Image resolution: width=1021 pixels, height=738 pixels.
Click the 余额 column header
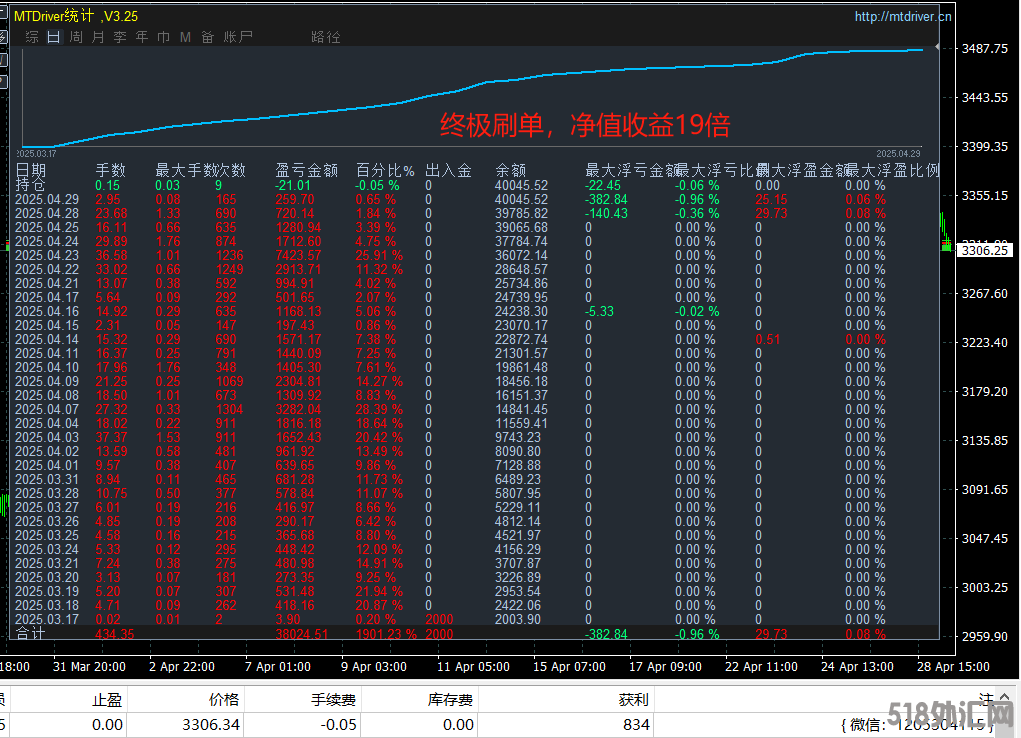(510, 170)
